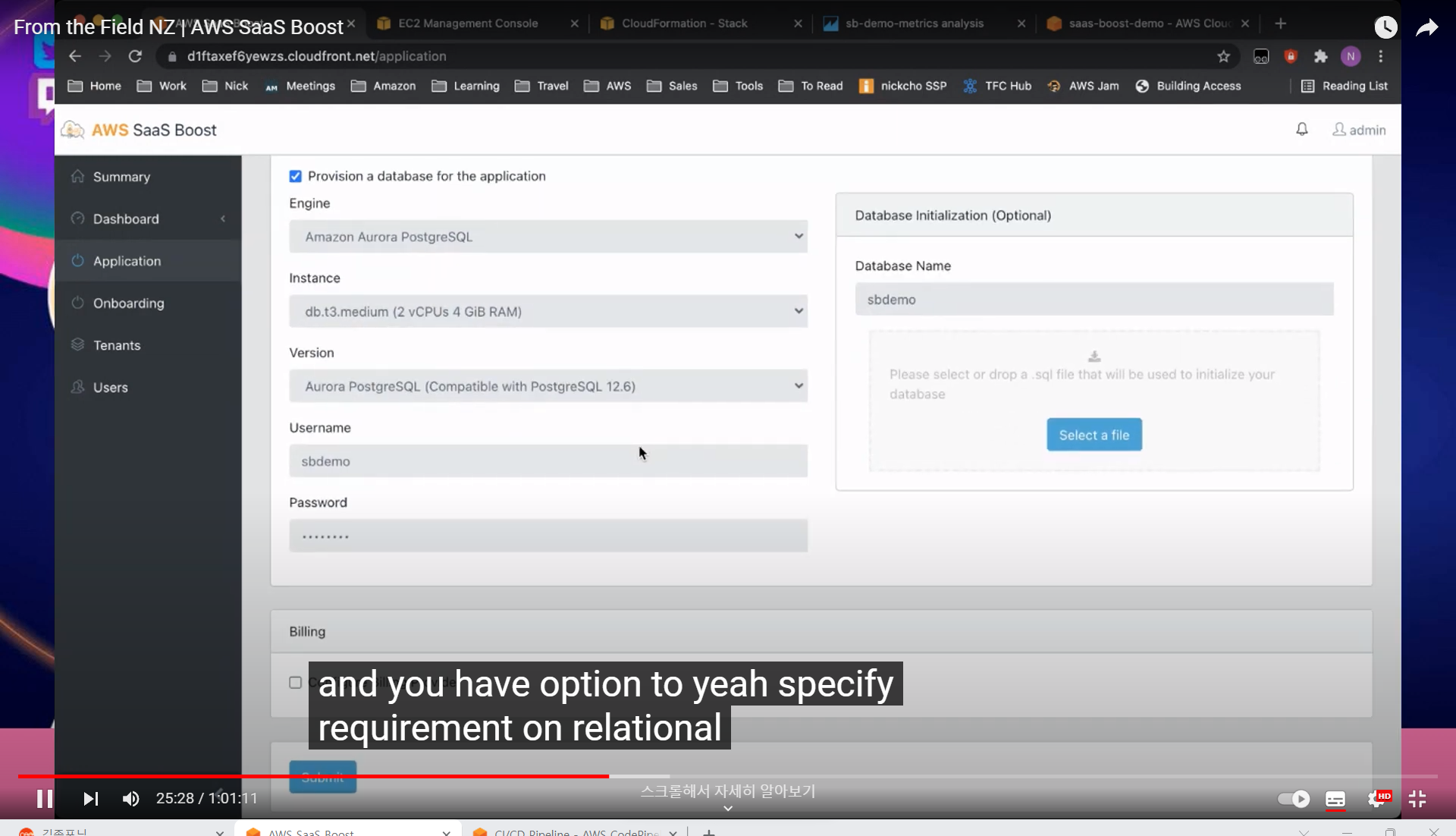Screen dimensions: 1456x836
Task: Open Tenants in the sidebar
Action: 117,345
